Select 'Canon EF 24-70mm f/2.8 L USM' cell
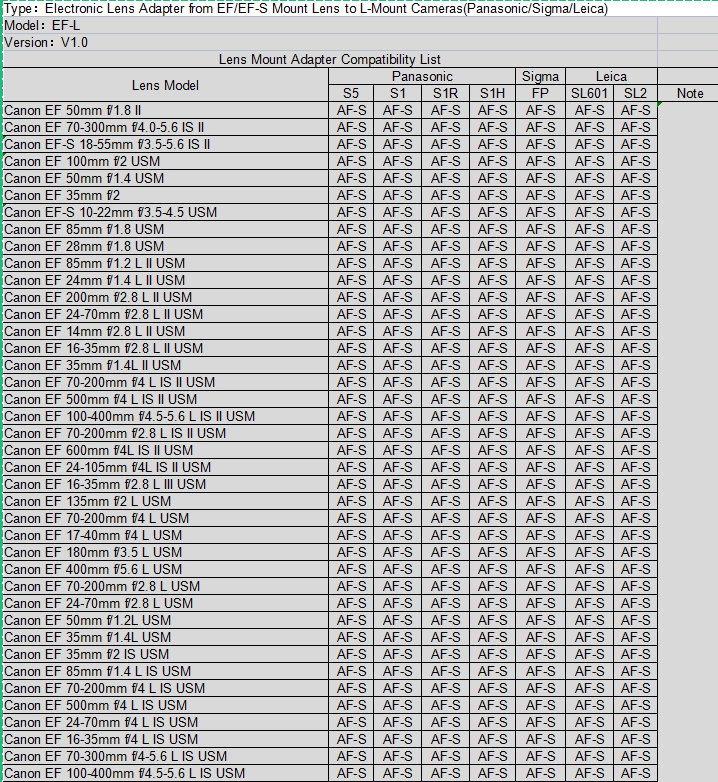Viewport: 718px width, 782px height. [x=166, y=603]
